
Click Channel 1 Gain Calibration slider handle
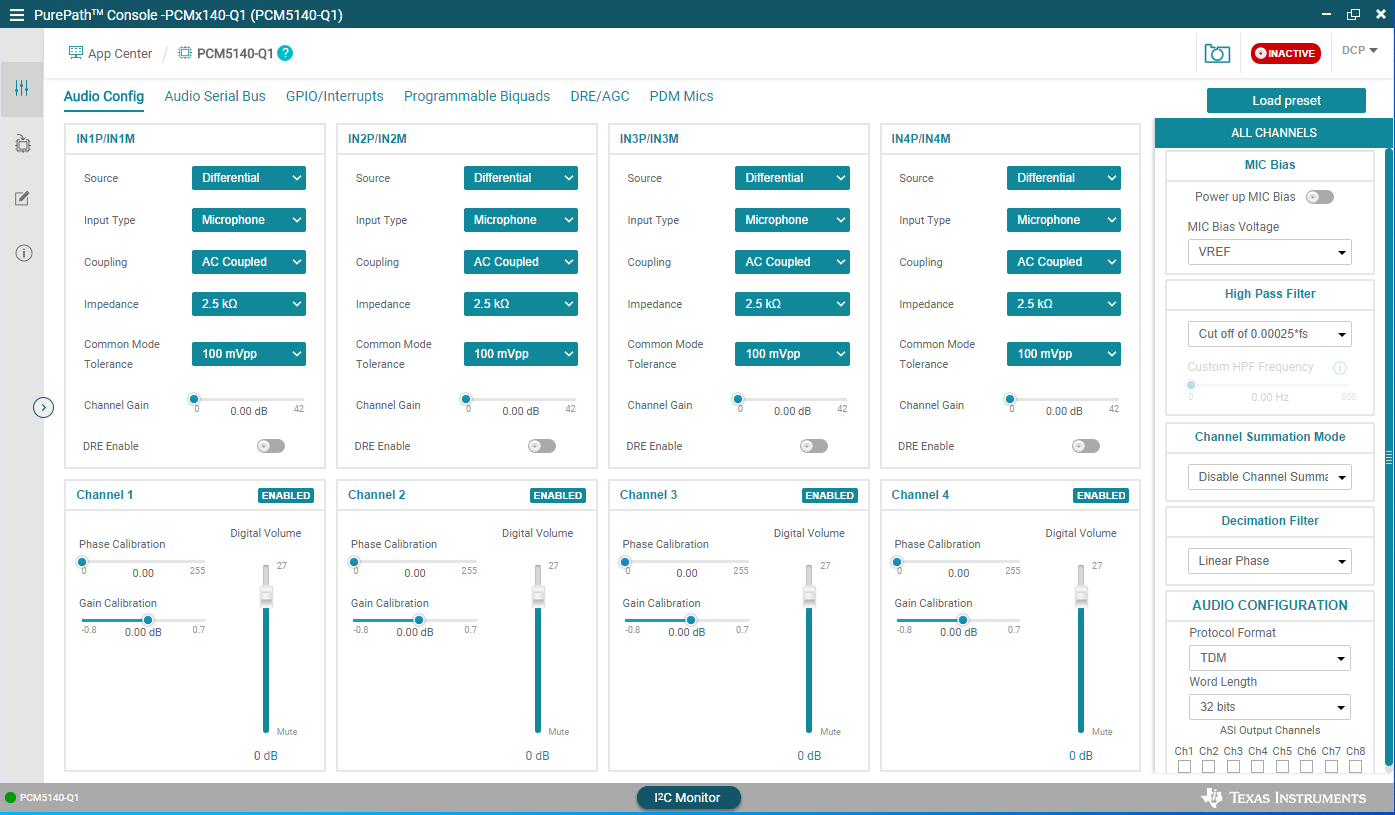click(147, 620)
